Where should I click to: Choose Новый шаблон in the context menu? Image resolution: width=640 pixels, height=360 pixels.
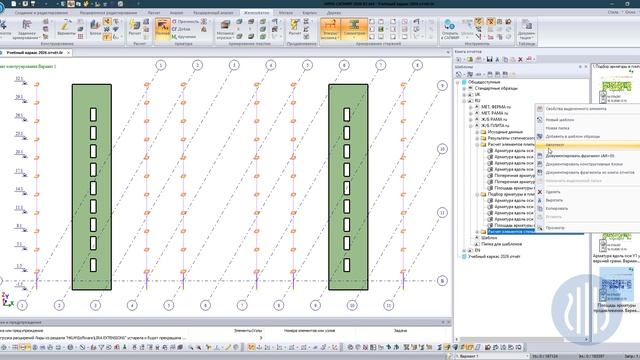(x=560, y=120)
